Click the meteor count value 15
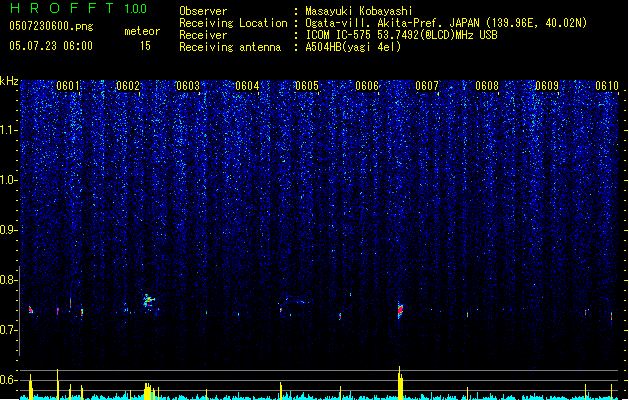The image size is (629, 400). [145, 46]
